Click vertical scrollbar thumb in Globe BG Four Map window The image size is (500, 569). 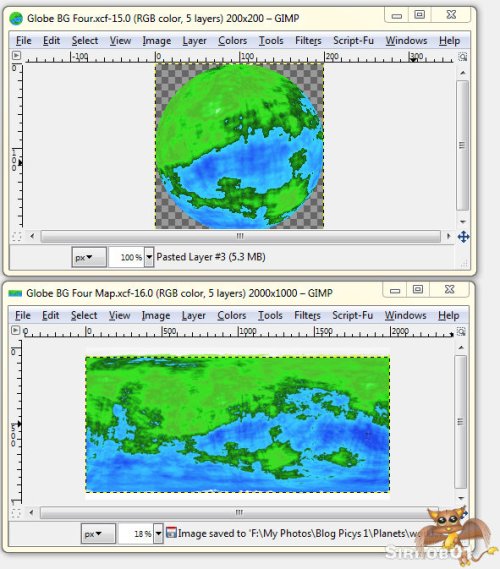point(461,422)
